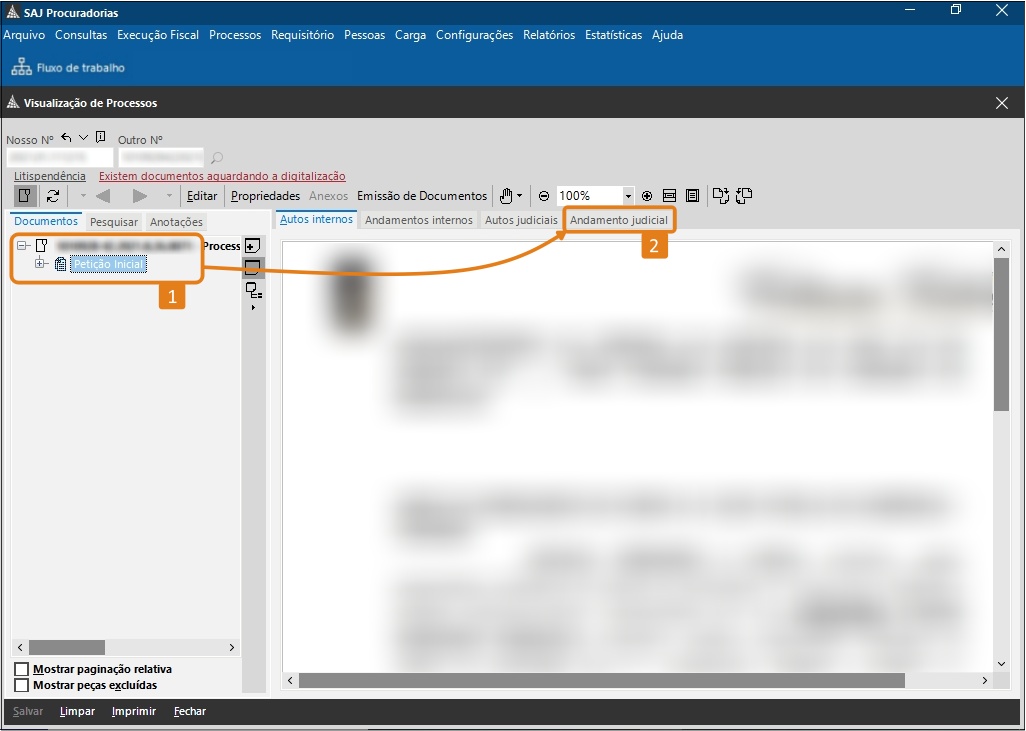Open the Execução Fiscal menu
1026x731 pixels.
[158, 35]
